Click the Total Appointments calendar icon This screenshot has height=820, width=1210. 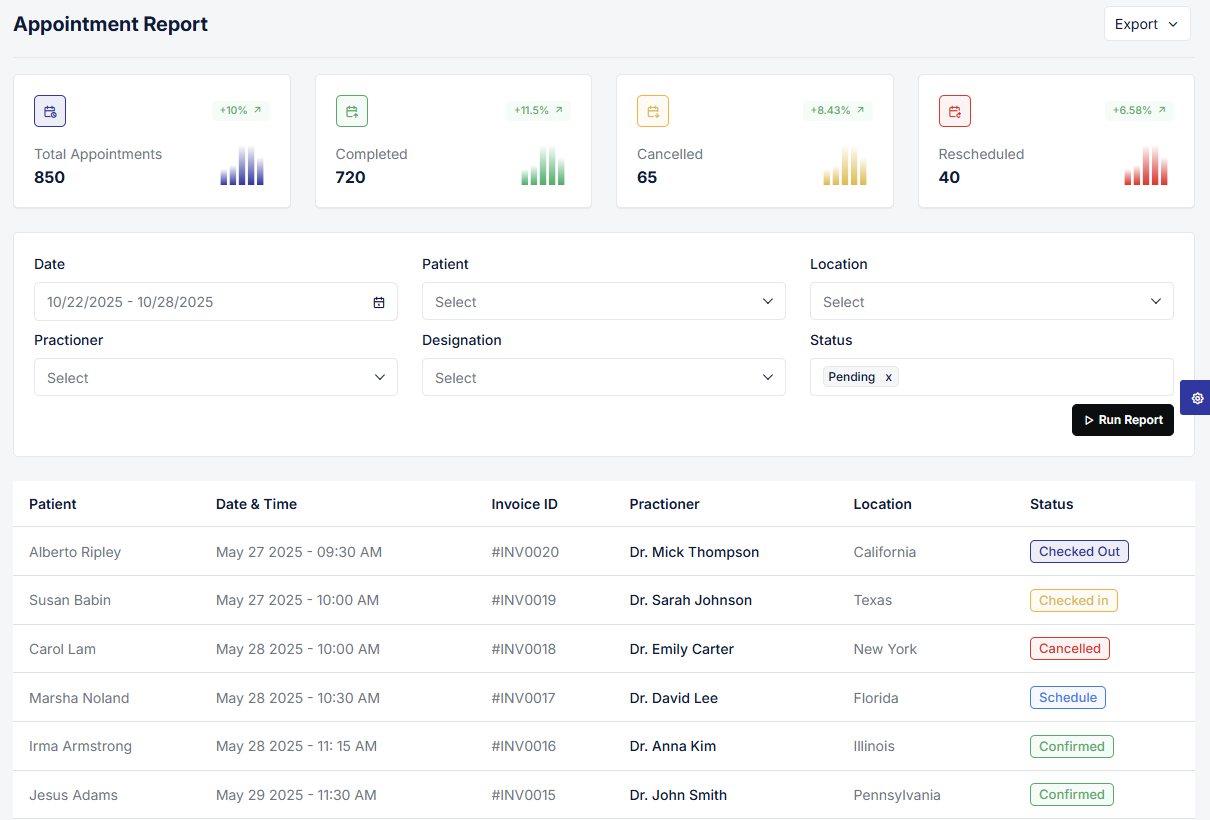point(50,111)
